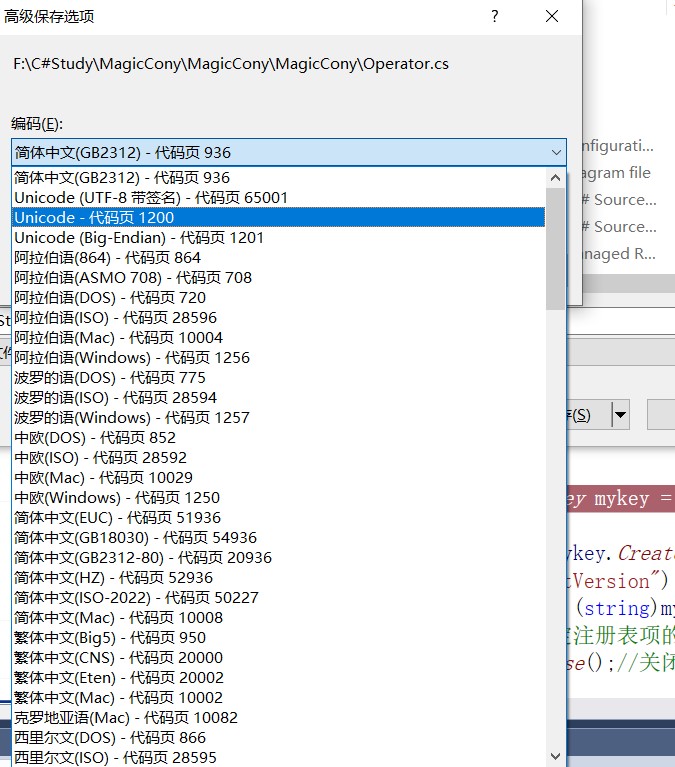675x767 pixels.
Task: Select 中欧(ISO) - 代码页 28592
Action: pos(278,458)
